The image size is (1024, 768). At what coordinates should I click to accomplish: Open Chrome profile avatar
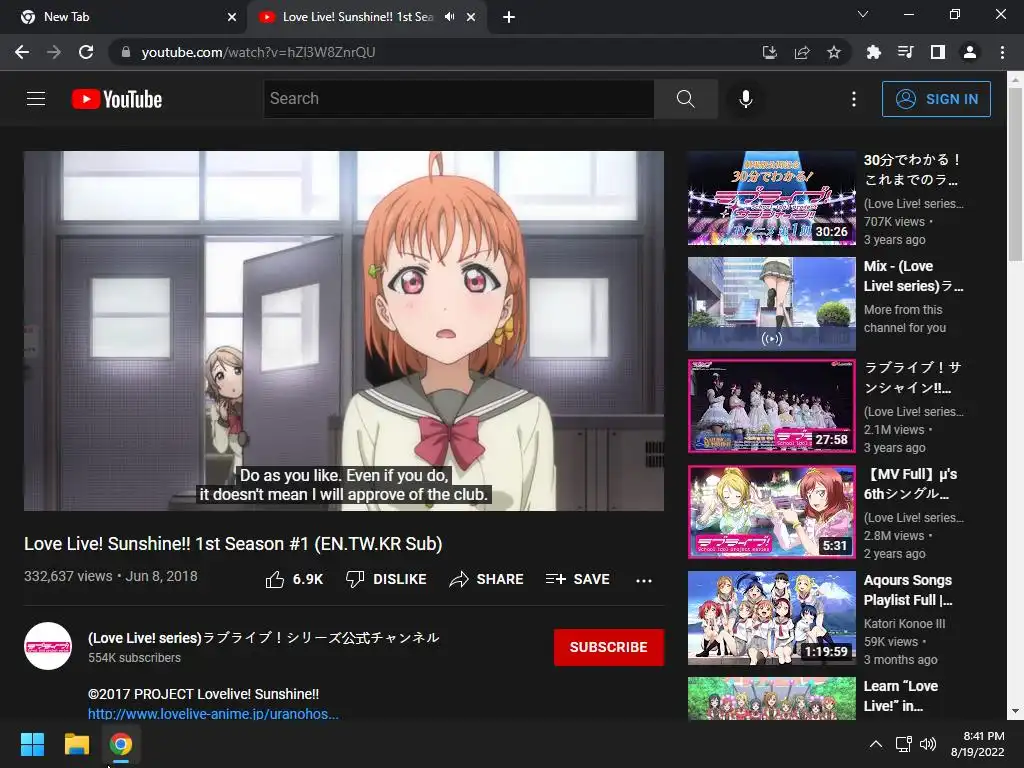click(970, 52)
